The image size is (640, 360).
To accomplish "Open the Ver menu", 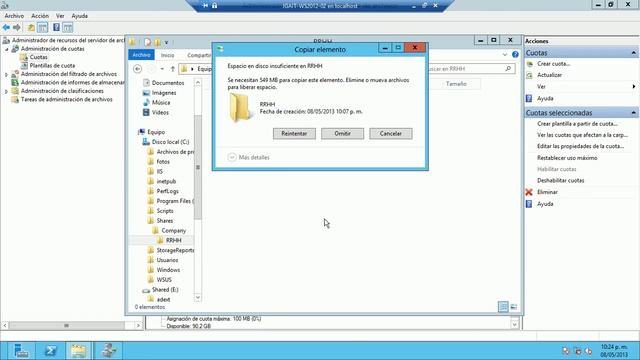I will [60, 16].
